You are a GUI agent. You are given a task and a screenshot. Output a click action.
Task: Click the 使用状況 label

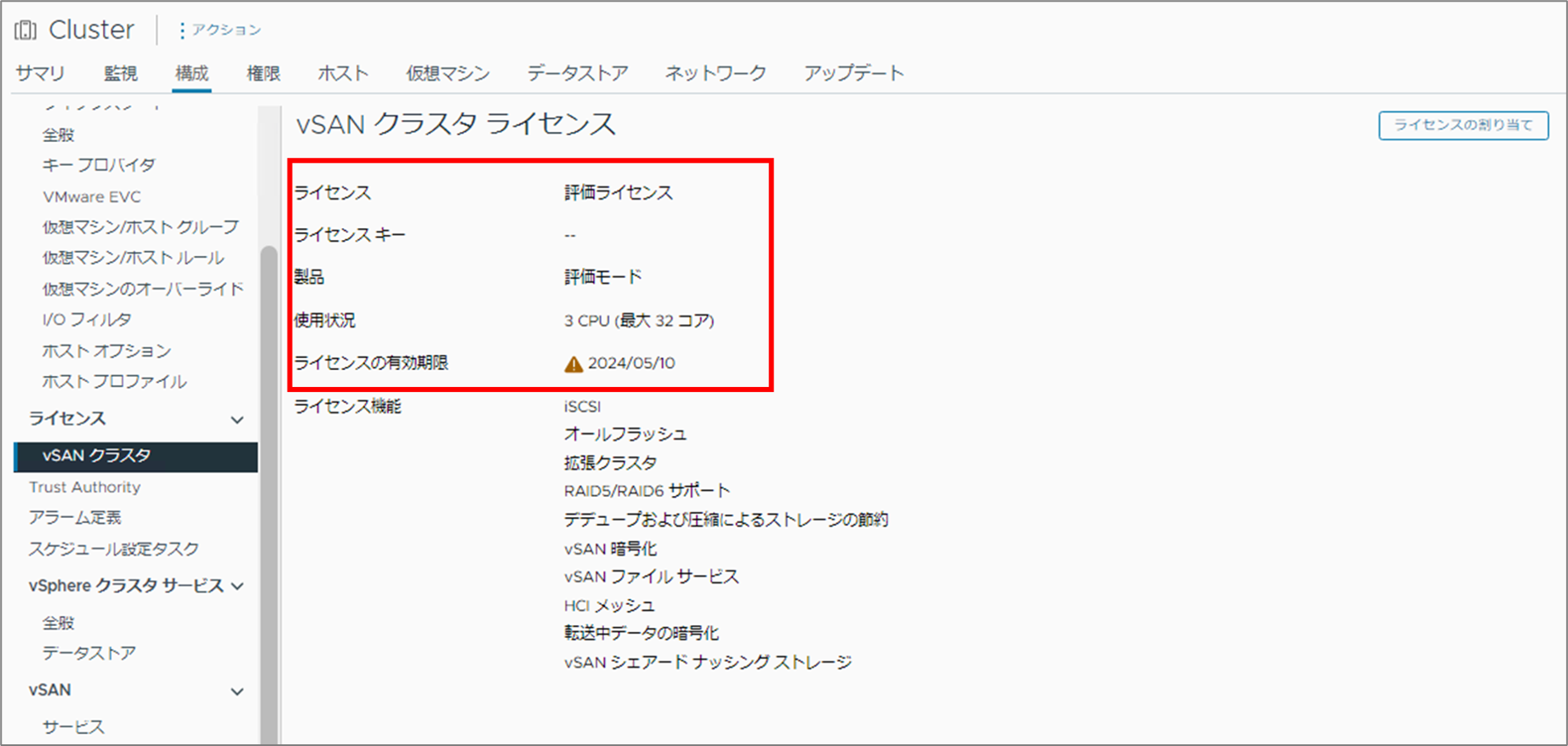[325, 321]
